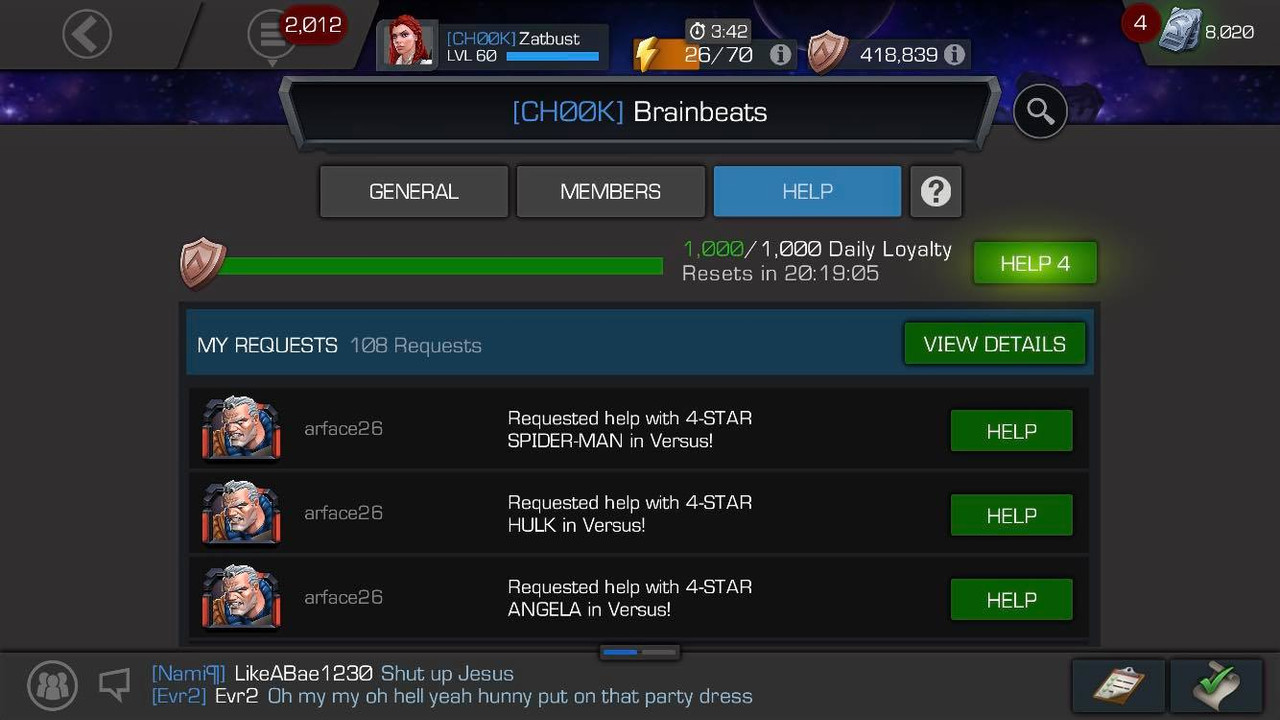Screen dimensions: 1280x720
Task: Click the green checkmark stamp icon
Action: click(1217, 685)
